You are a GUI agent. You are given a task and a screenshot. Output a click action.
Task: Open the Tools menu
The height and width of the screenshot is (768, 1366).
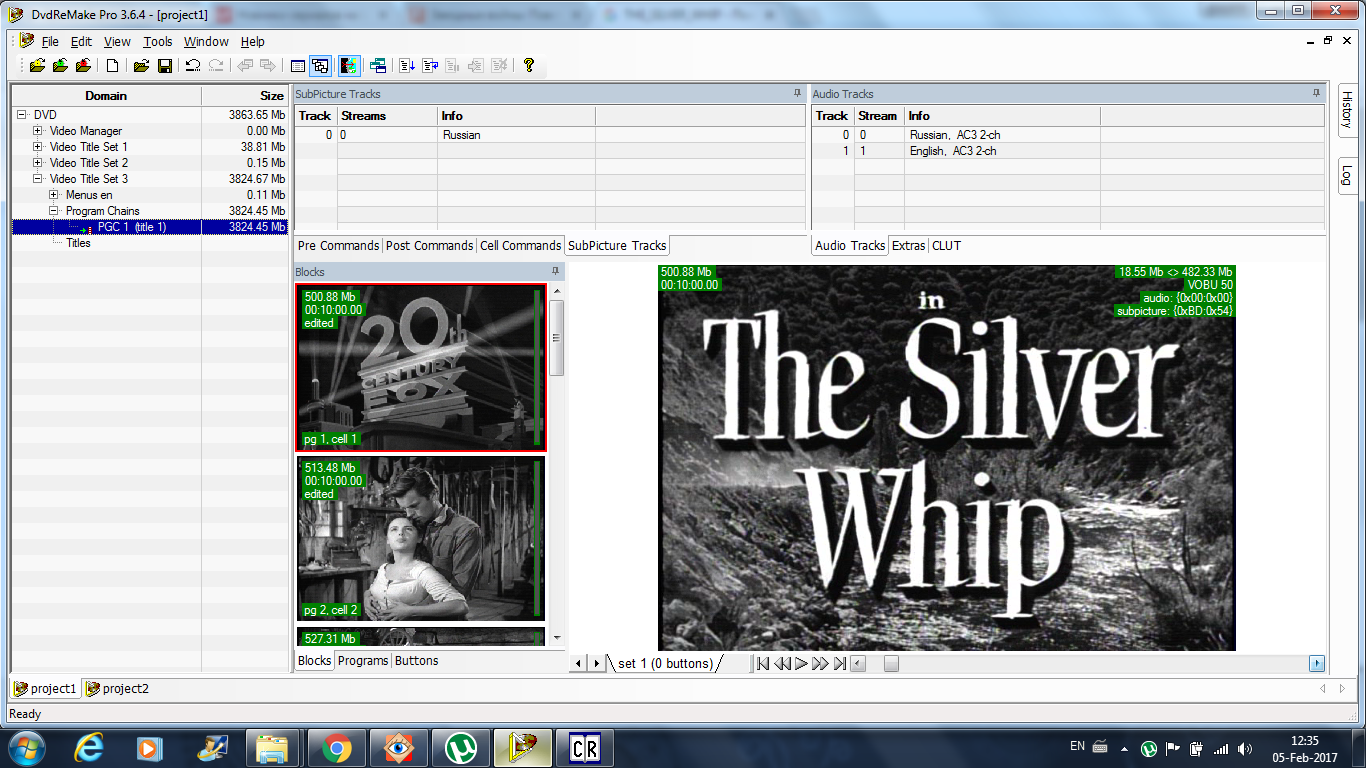pyautogui.click(x=158, y=41)
